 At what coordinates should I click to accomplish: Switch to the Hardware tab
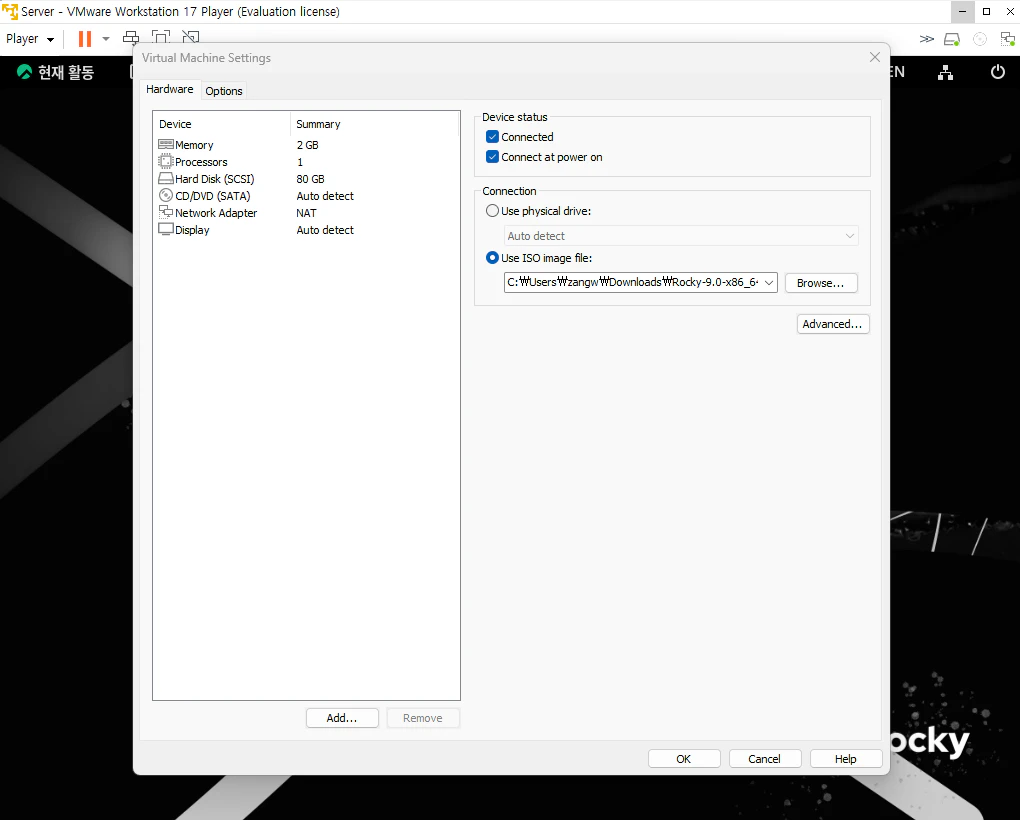coord(169,89)
